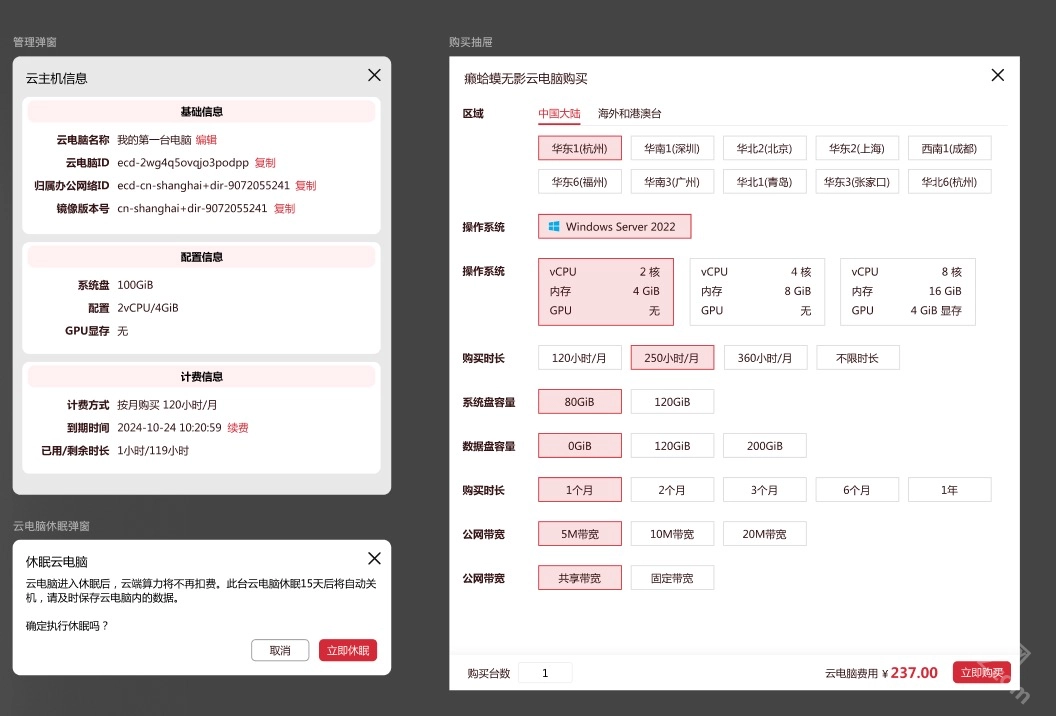Choose 6个月 purchase period
The width and height of the screenshot is (1056, 716).
pos(856,490)
